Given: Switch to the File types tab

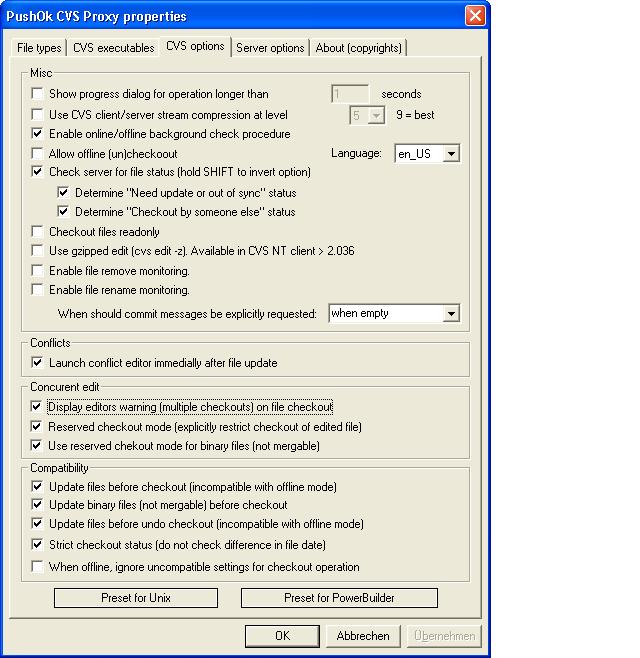Looking at the screenshot, I should pyautogui.click(x=39, y=48).
